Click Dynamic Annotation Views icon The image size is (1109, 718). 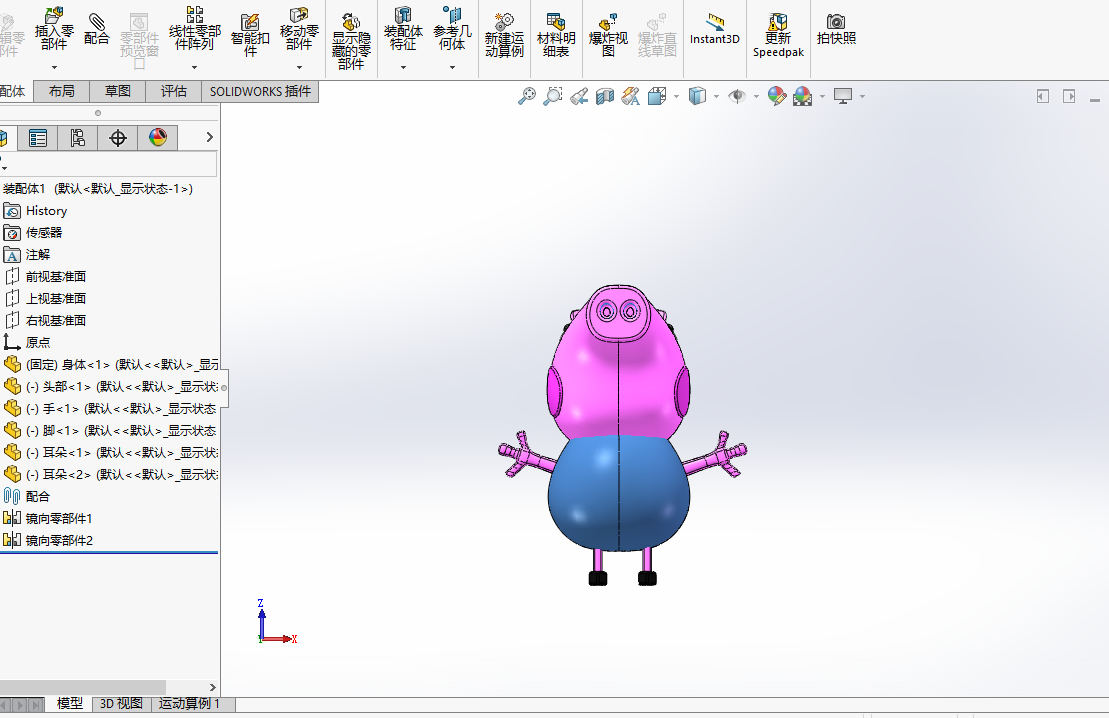click(x=630, y=96)
